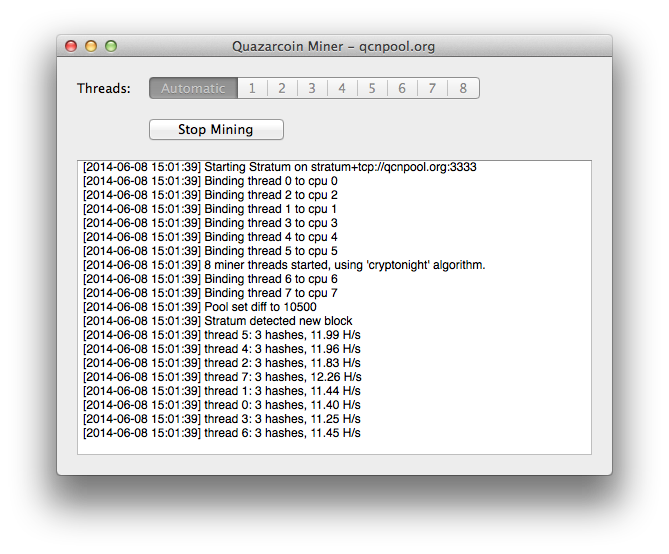Click the 8 miner threads started log line
Viewport: 669px width, 554px height.
coord(284,265)
